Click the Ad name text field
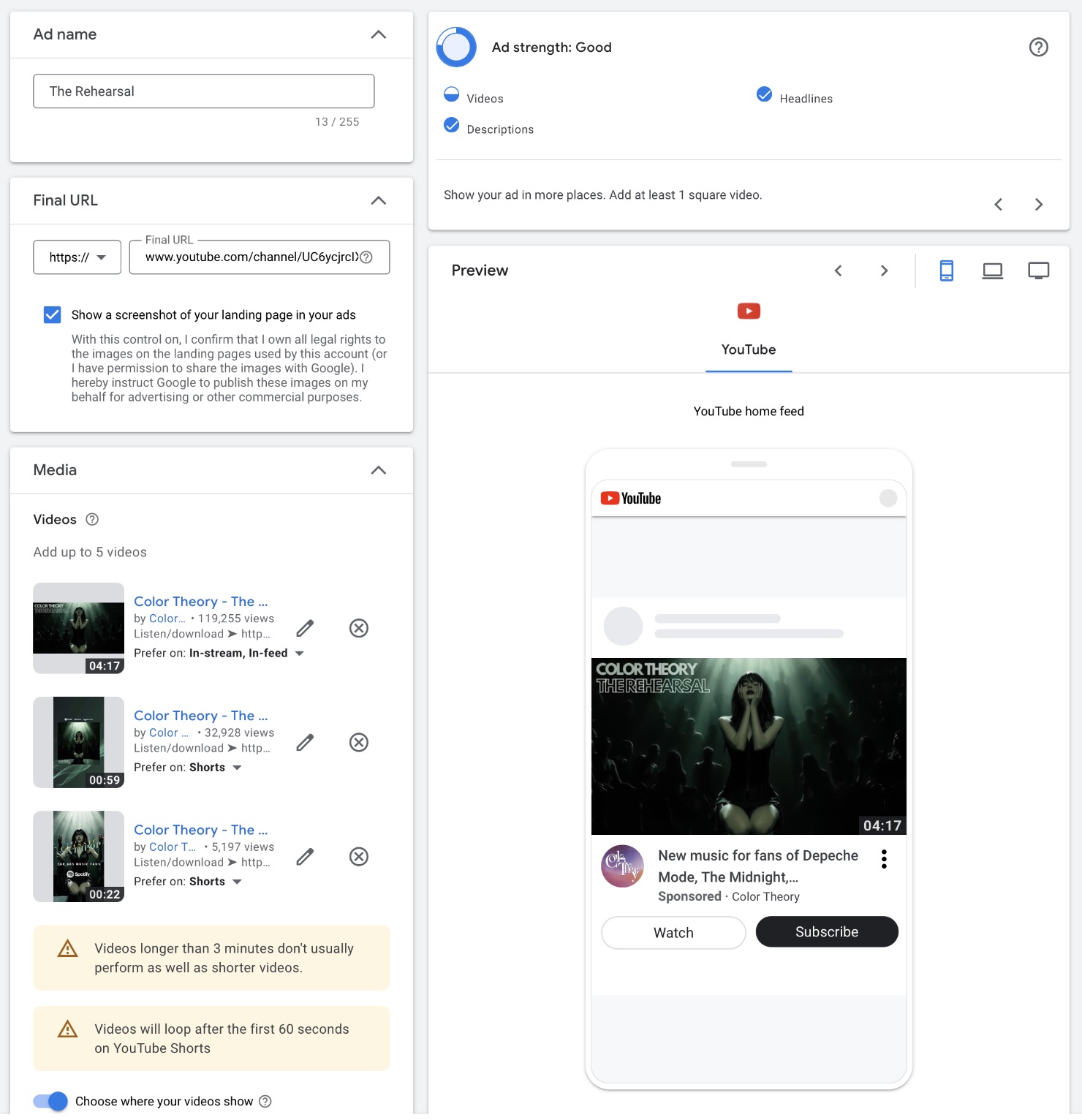 [x=204, y=91]
